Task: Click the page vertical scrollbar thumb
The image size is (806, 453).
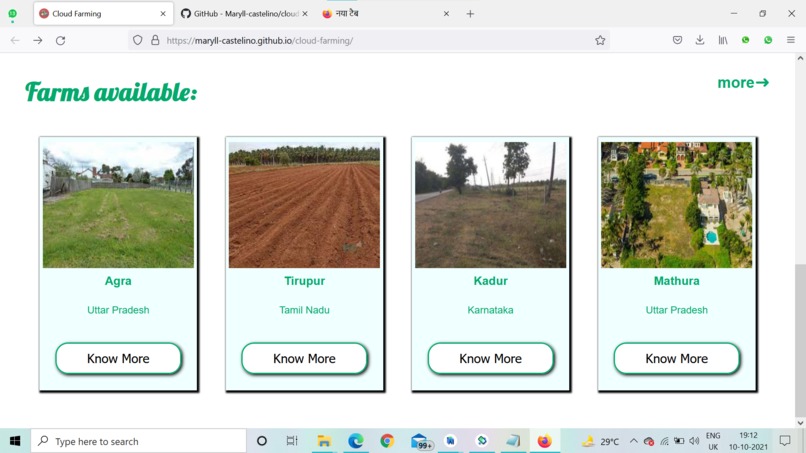Action: [x=800, y=339]
